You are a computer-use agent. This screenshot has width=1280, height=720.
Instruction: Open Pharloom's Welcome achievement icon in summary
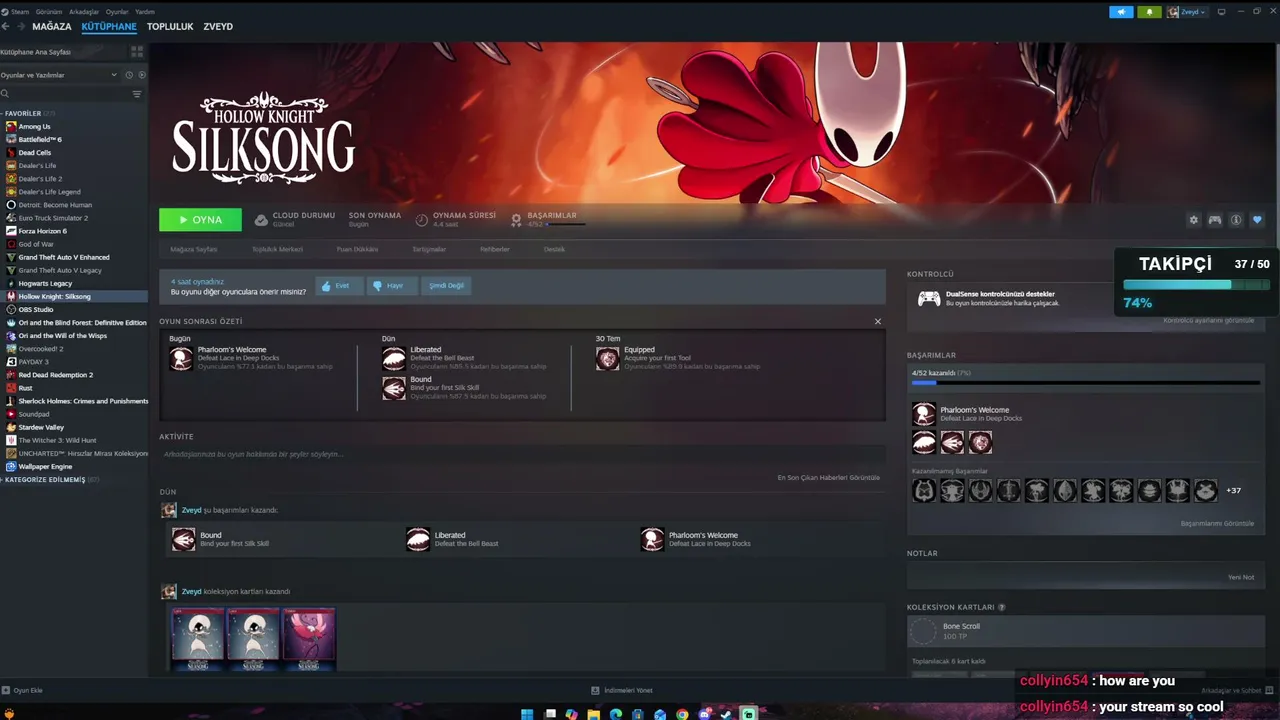click(181, 359)
